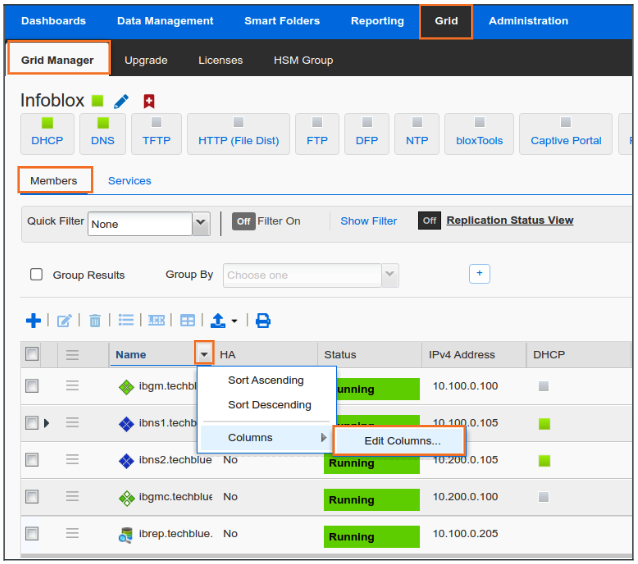Image resolution: width=638 pixels, height=564 pixels.
Task: Click the Show Filter link
Action: (x=368, y=221)
